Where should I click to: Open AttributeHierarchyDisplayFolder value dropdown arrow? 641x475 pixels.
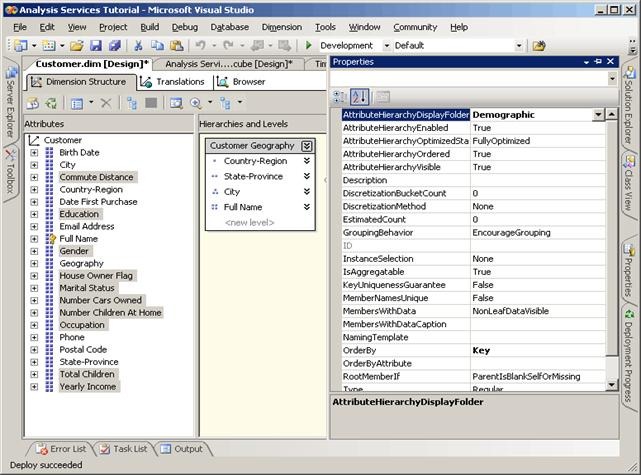click(598, 115)
